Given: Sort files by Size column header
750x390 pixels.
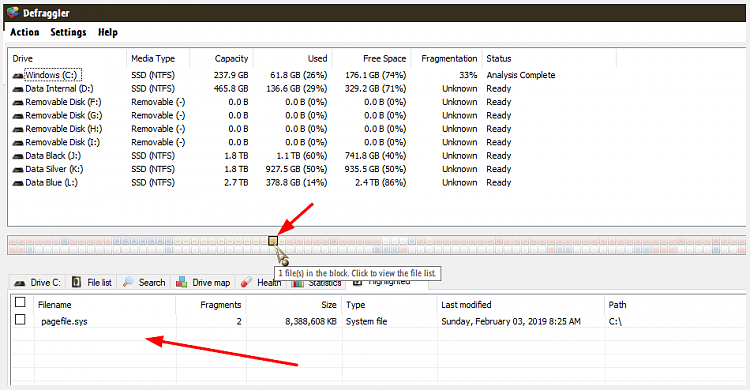Looking at the screenshot, I should (294, 305).
